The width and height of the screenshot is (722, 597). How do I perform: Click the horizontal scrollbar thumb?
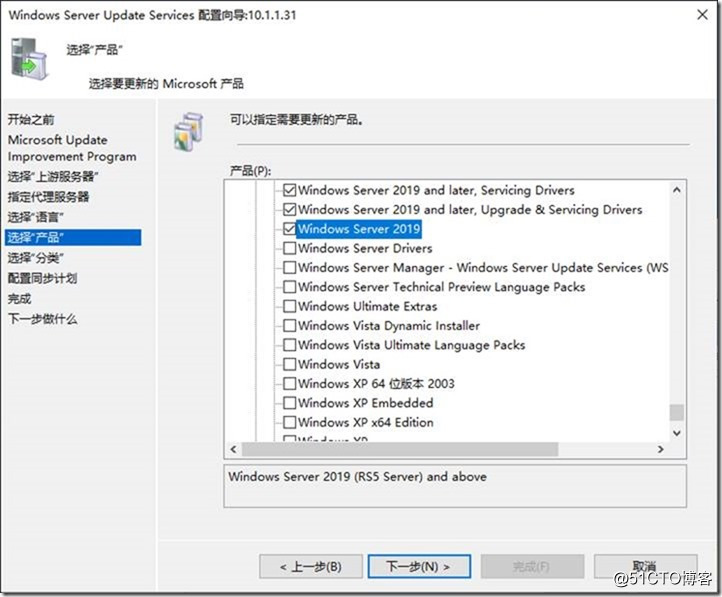[x=400, y=449]
